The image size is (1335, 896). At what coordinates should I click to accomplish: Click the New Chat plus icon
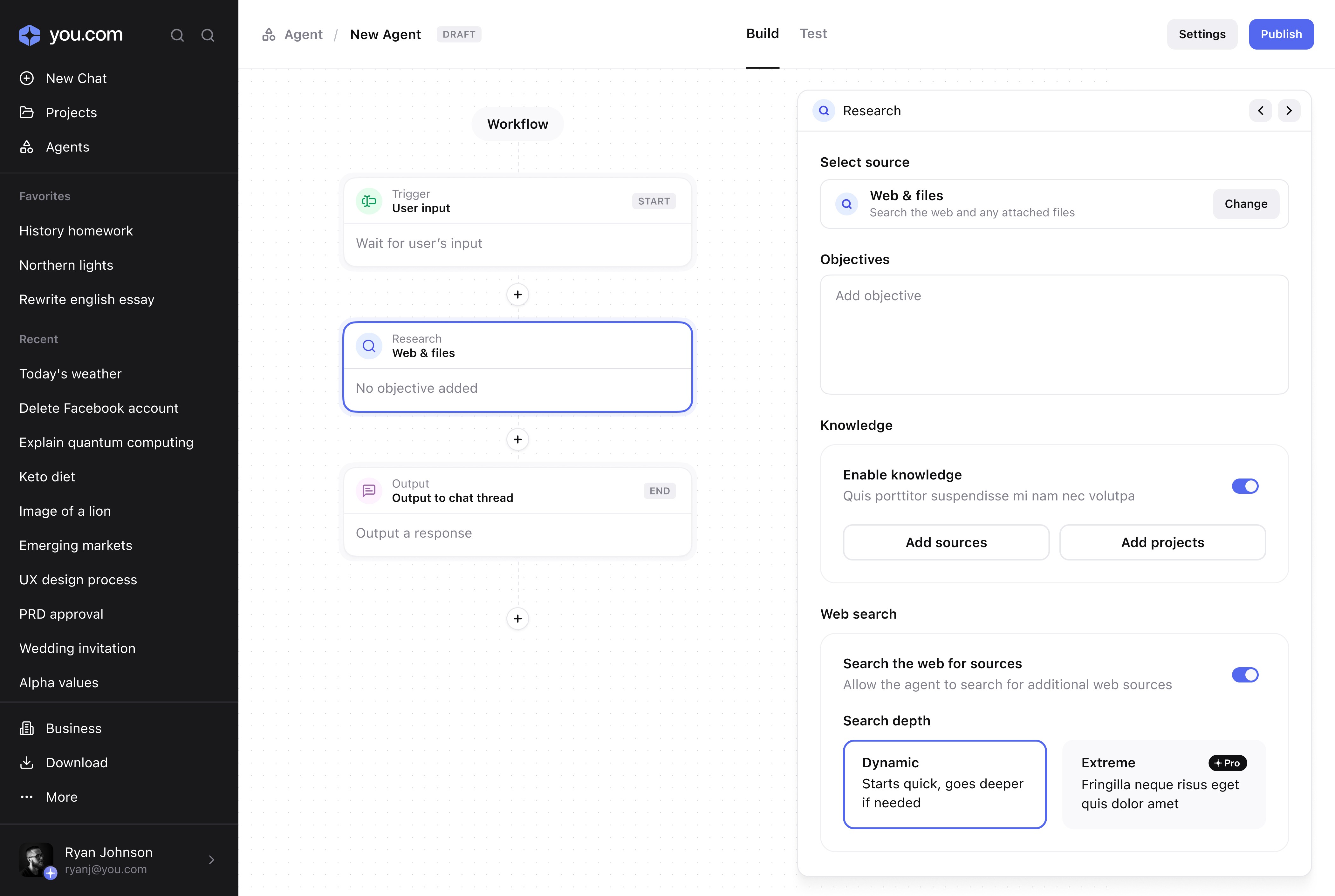[26, 78]
